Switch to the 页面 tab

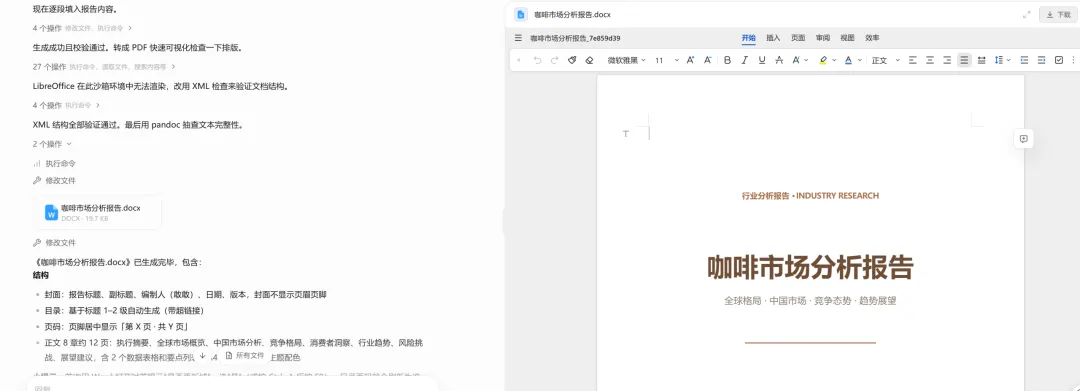798,38
